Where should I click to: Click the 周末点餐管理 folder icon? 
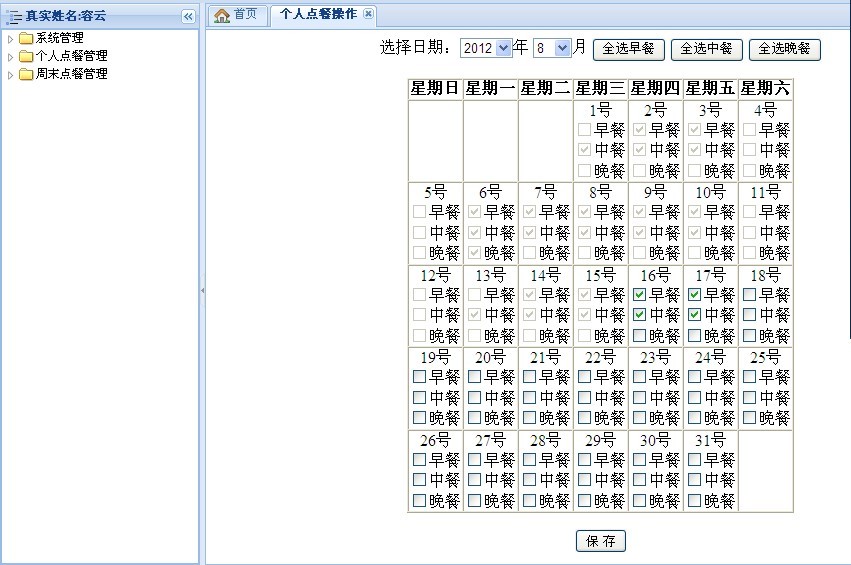[26, 74]
